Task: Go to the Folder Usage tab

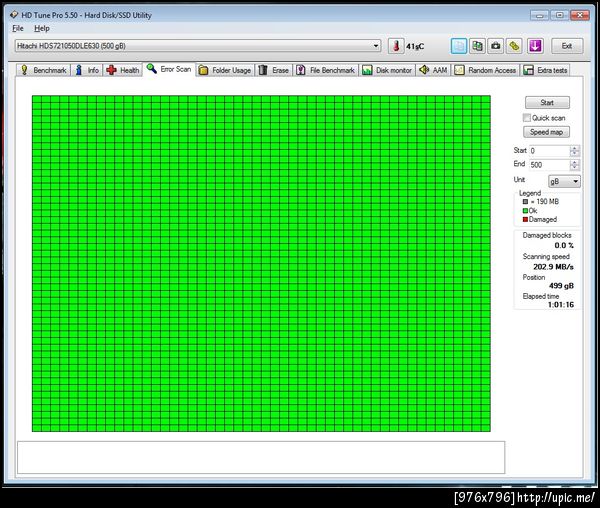Action: click(225, 70)
